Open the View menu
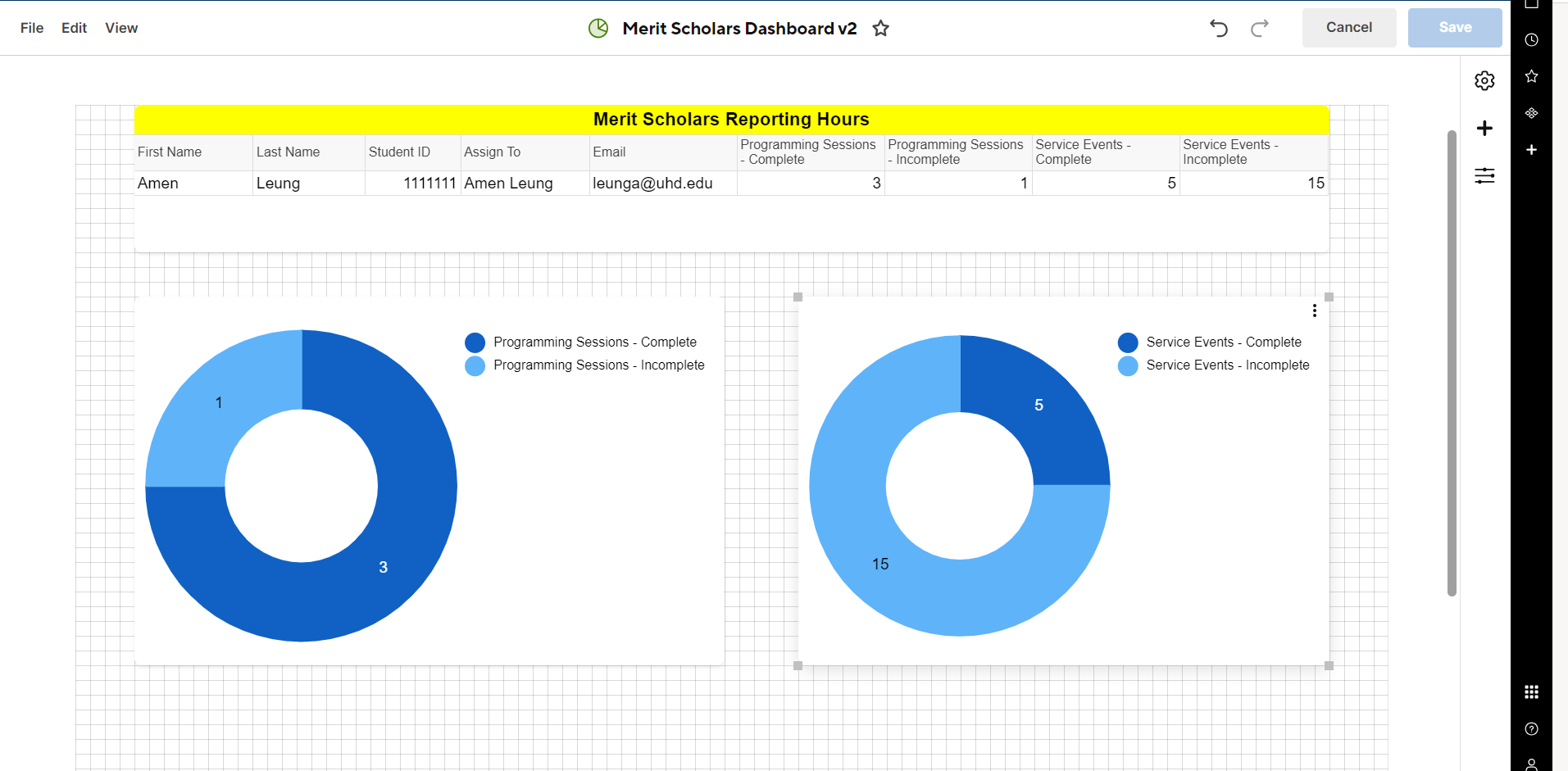Screen dimensions: 1568x771 pyautogui.click(x=121, y=28)
